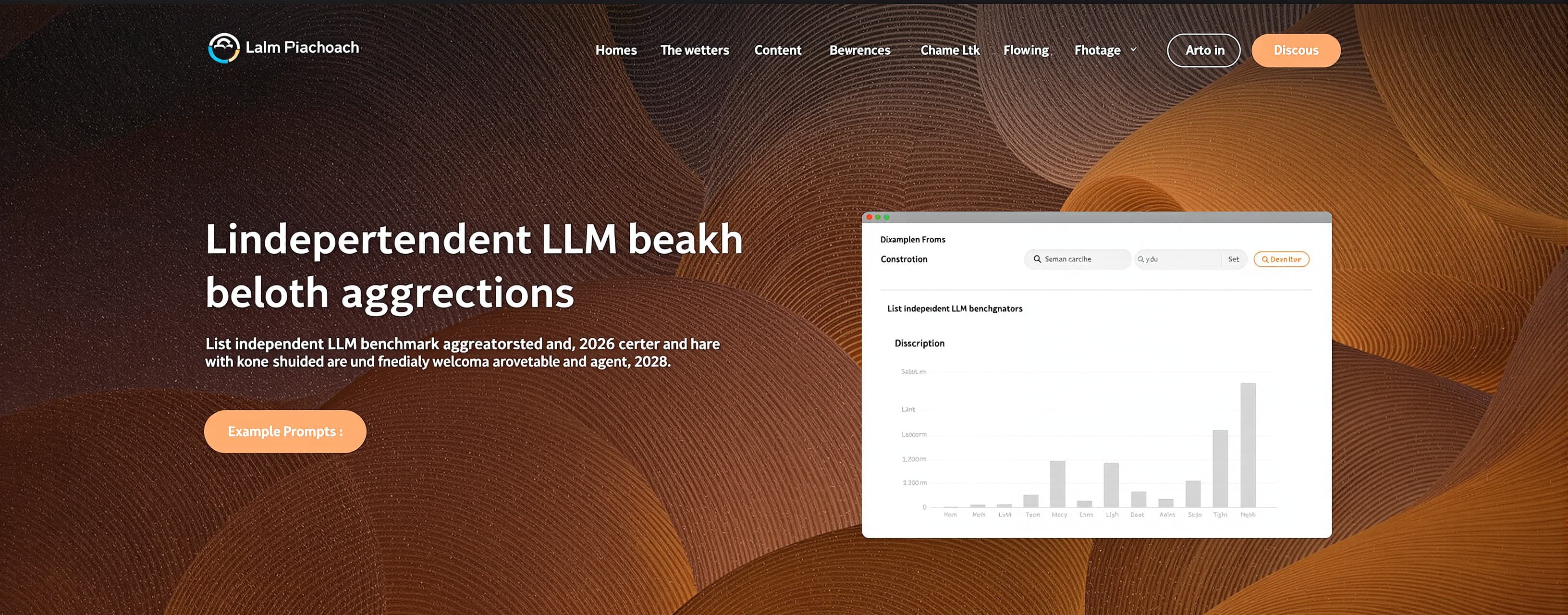Screen dimensions: 1568x615
Task: Click the Teon bar in chart
Action: (x=1030, y=501)
